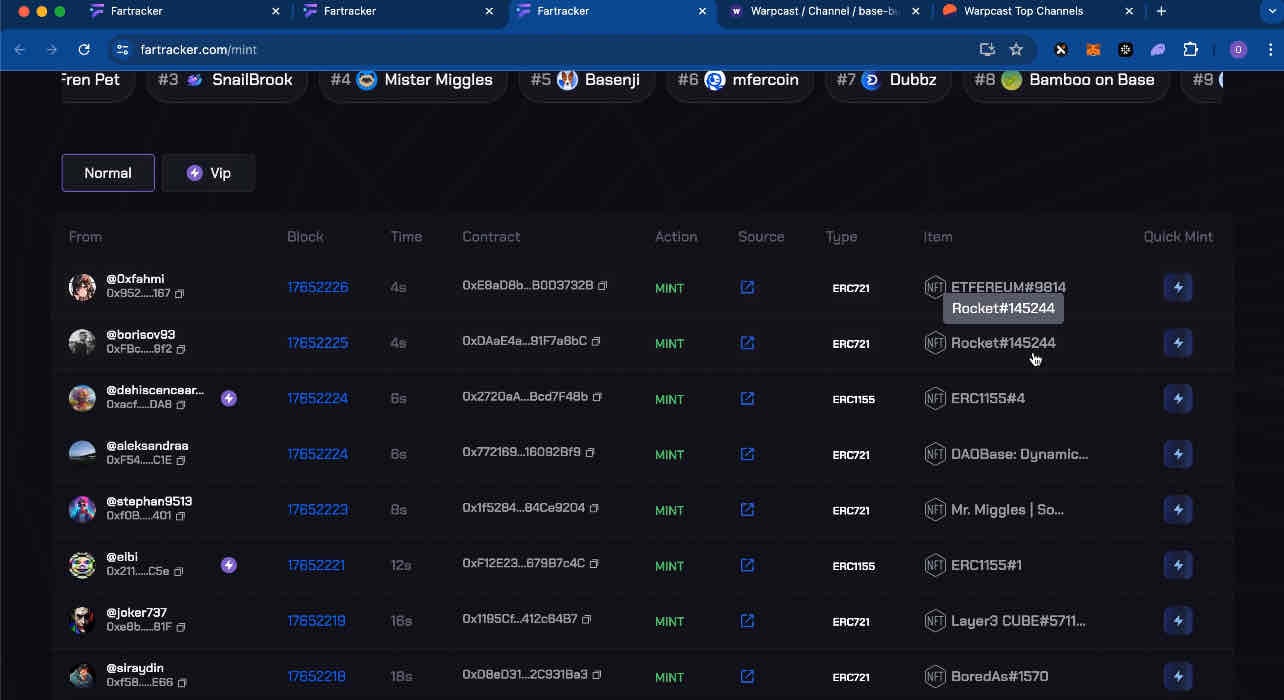Screen dimensions: 1284x700
Task: Open @stephan9513 avatar thumbnail
Action: pos(82,509)
